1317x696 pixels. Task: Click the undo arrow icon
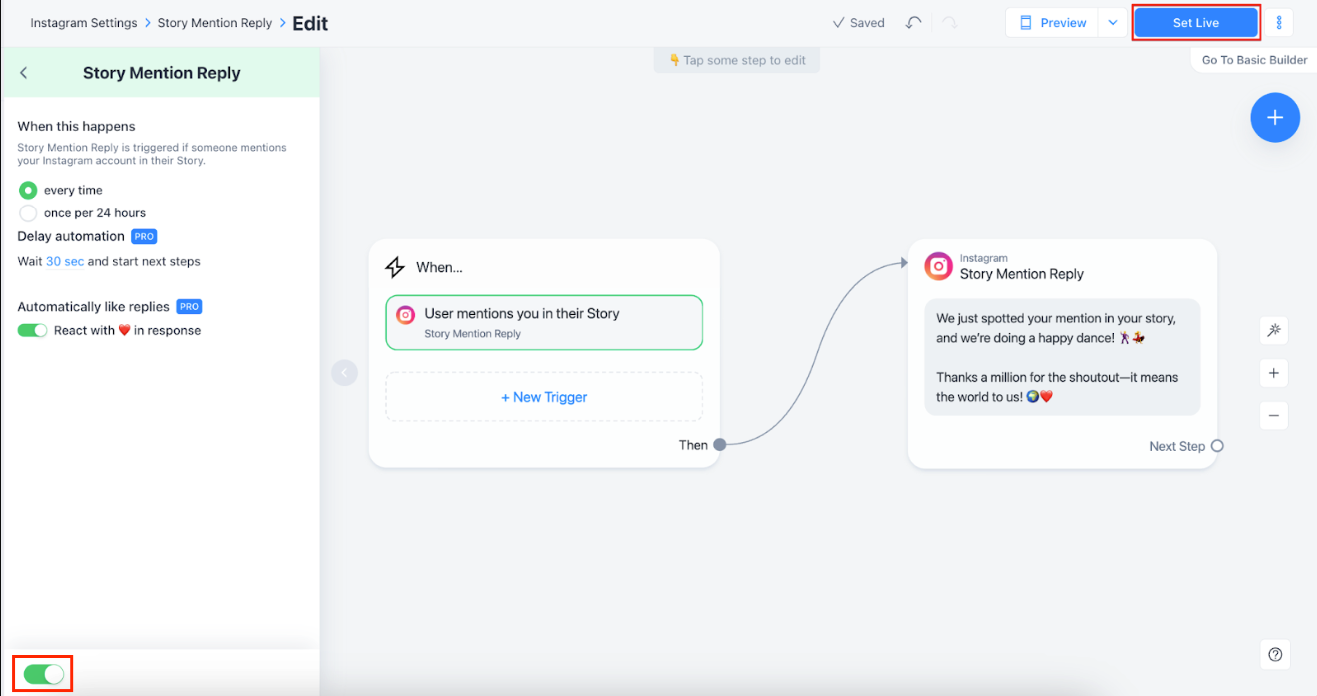pyautogui.click(x=913, y=23)
